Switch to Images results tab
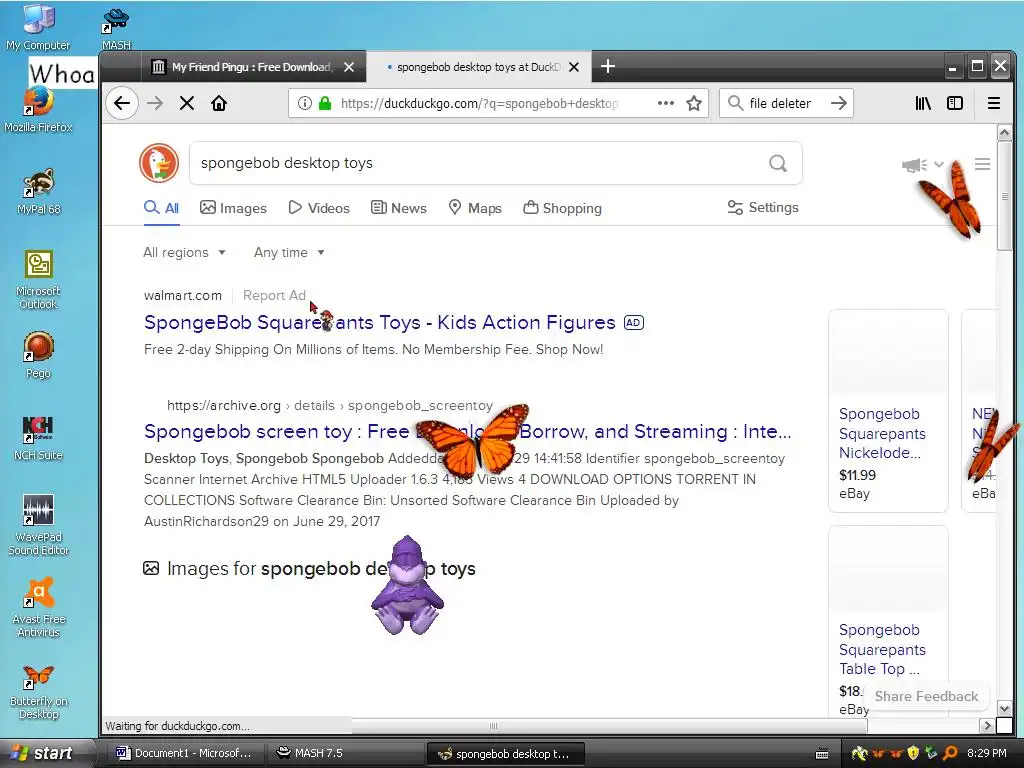 coord(233,208)
